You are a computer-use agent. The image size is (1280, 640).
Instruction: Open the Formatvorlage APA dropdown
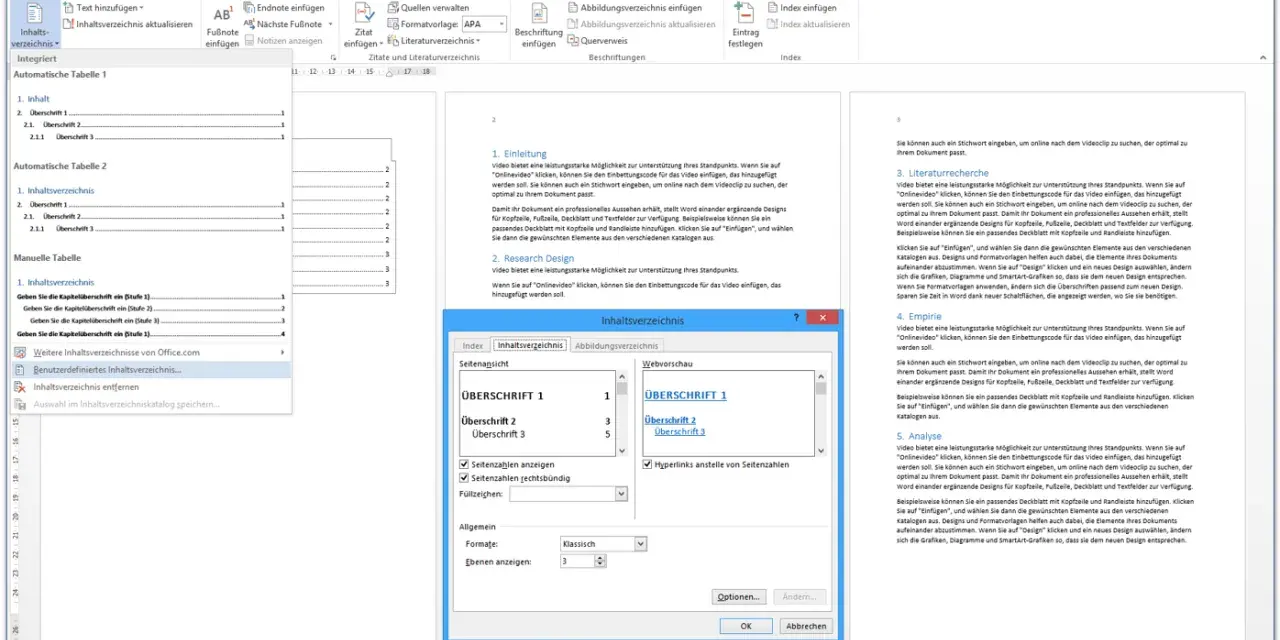pos(501,24)
